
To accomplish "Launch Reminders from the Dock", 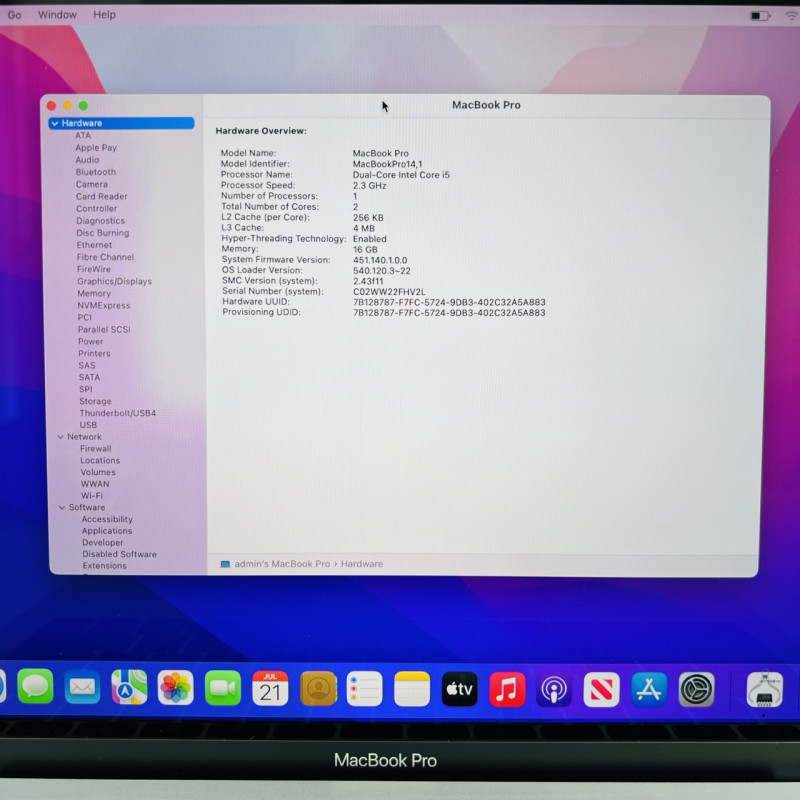I will (364, 689).
